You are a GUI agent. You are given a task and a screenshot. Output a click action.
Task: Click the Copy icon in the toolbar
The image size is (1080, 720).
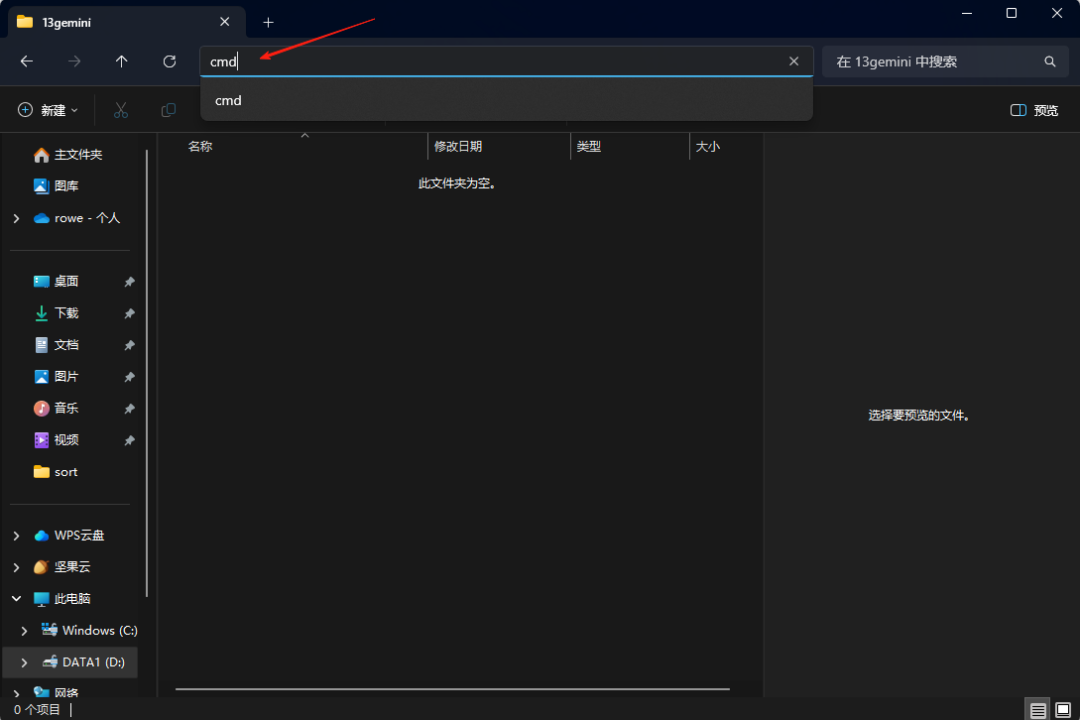(168, 110)
